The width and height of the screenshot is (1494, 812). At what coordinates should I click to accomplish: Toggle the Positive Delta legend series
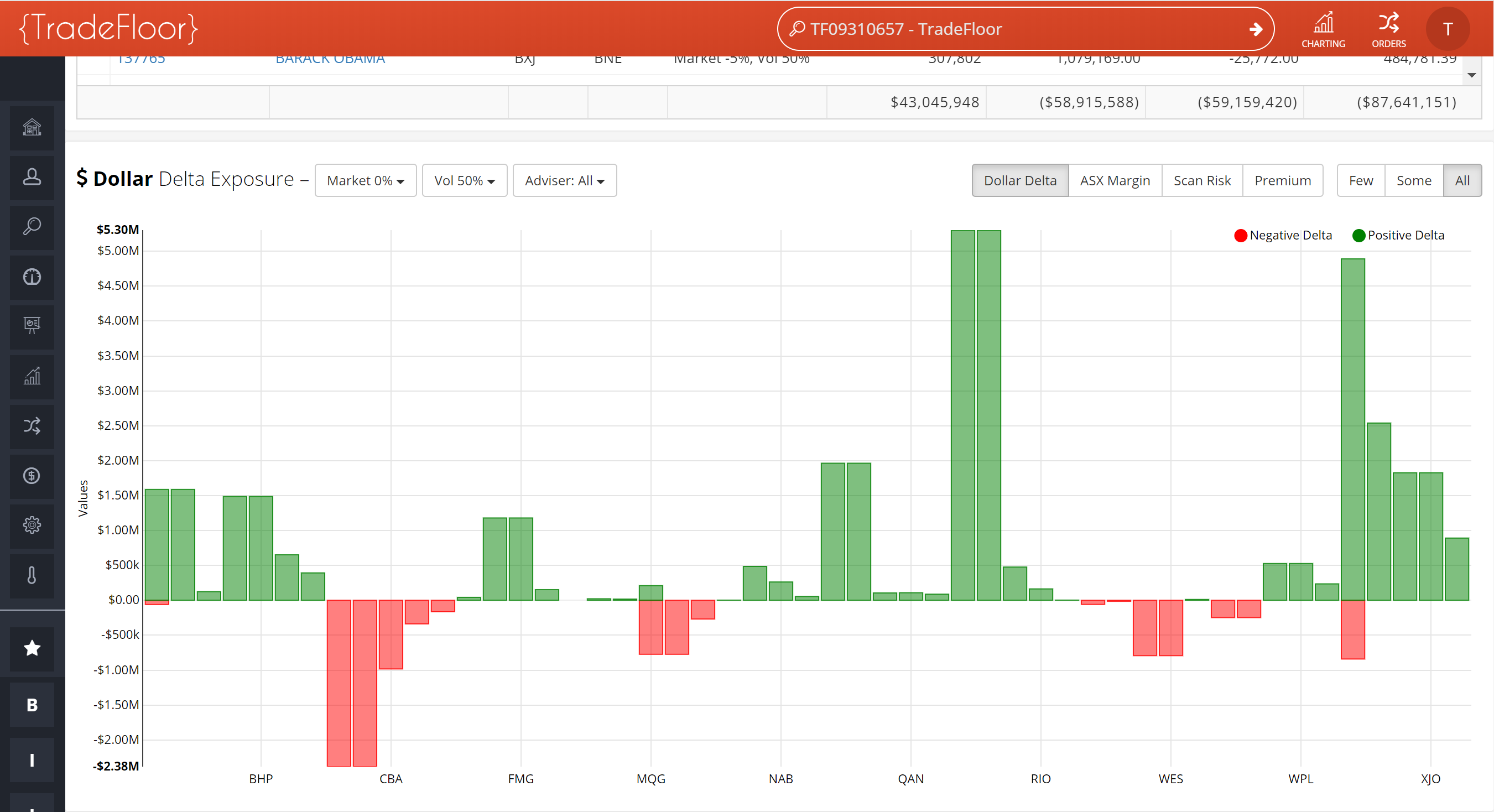(1398, 236)
